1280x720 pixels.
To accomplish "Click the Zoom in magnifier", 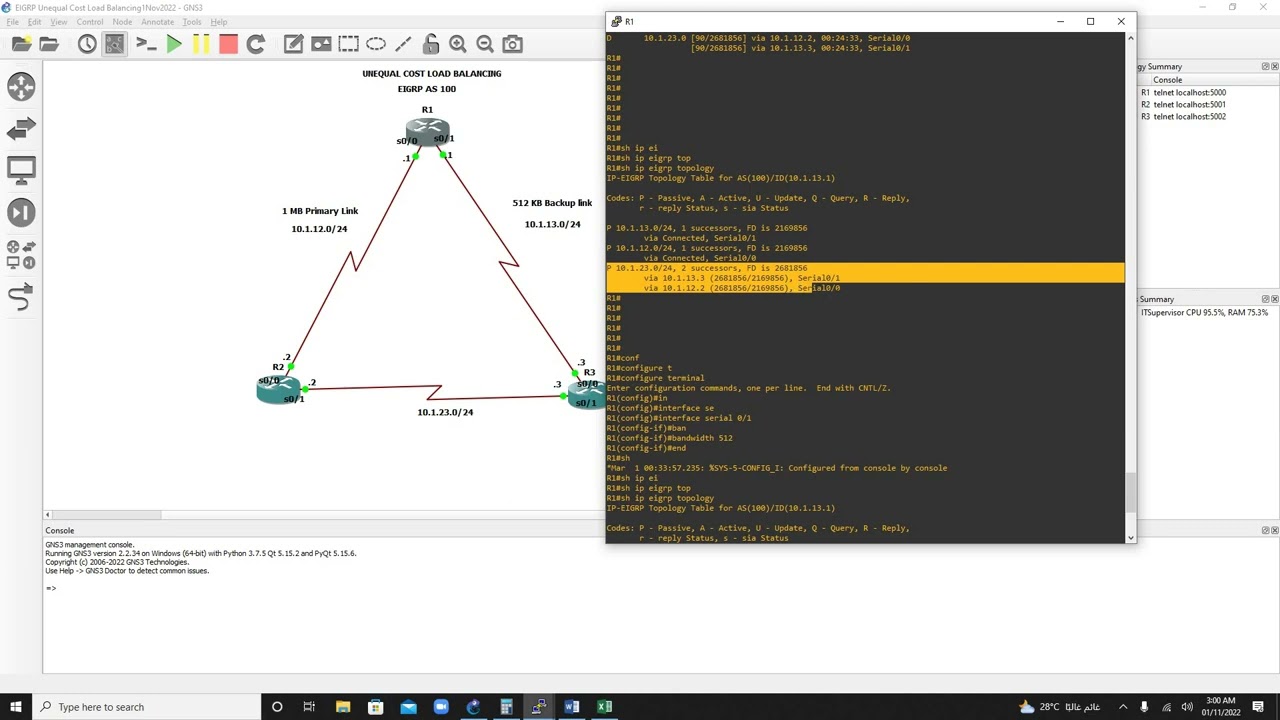I will 458,44.
